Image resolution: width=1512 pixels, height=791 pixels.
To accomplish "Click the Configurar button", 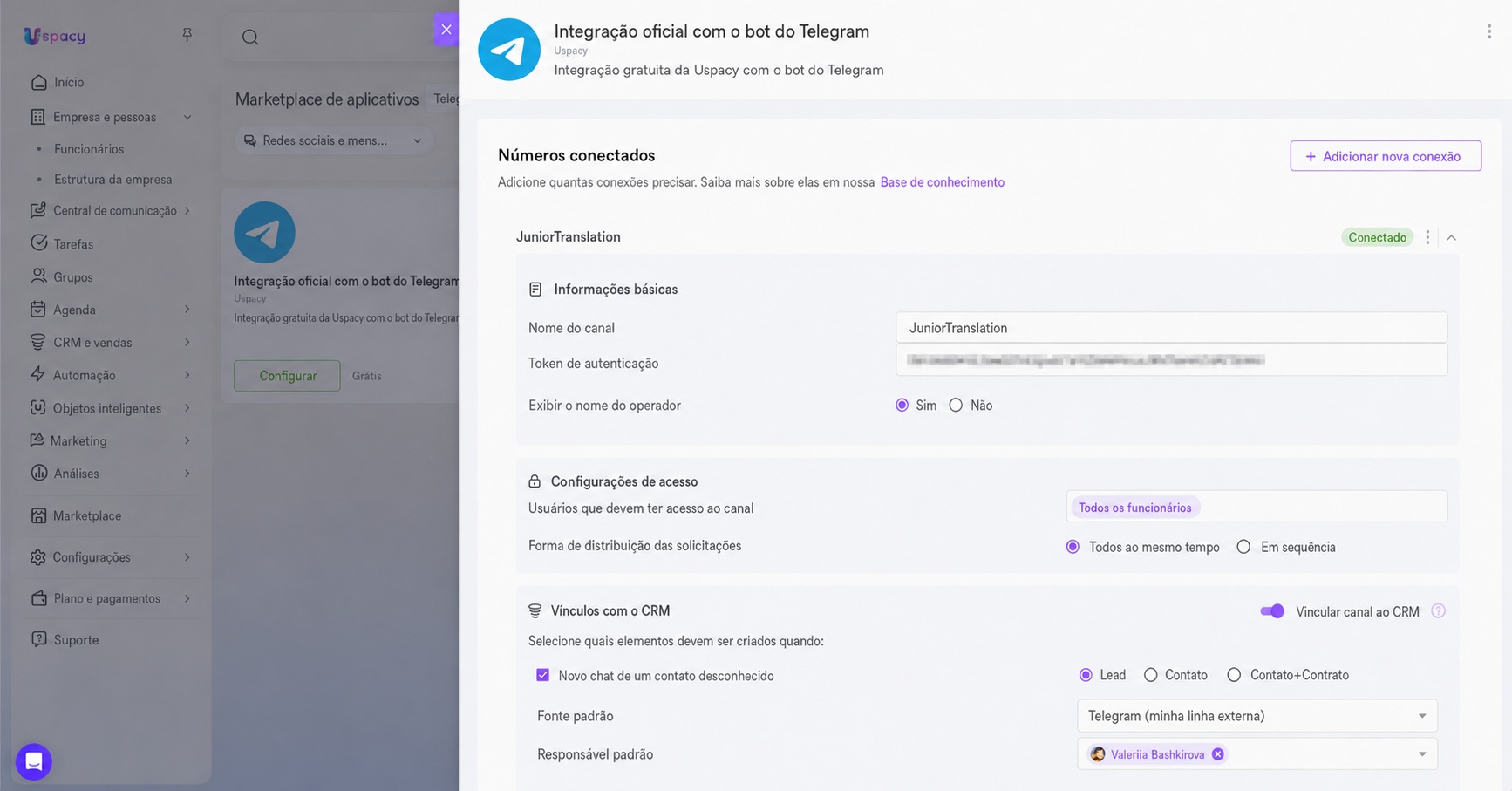I will (x=287, y=376).
